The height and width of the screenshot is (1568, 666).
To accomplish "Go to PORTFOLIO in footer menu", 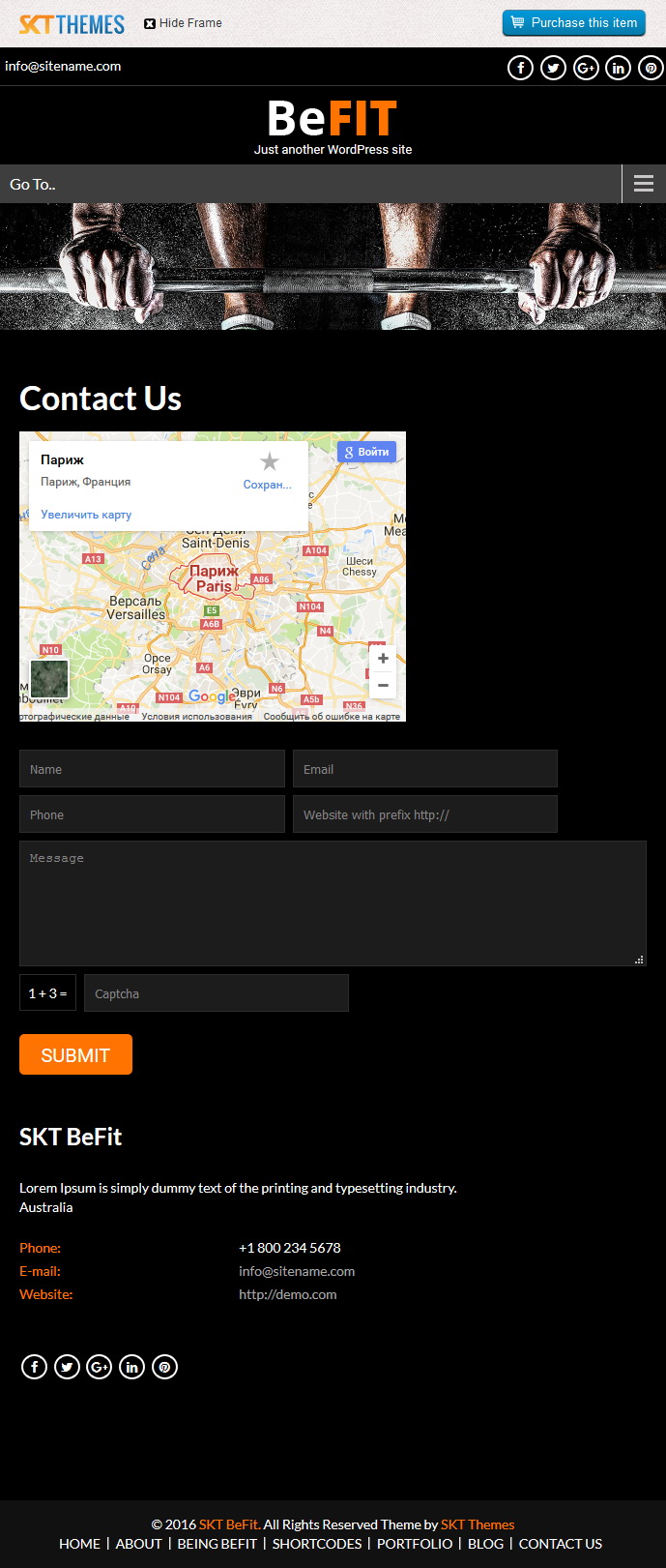I will pyautogui.click(x=415, y=1544).
